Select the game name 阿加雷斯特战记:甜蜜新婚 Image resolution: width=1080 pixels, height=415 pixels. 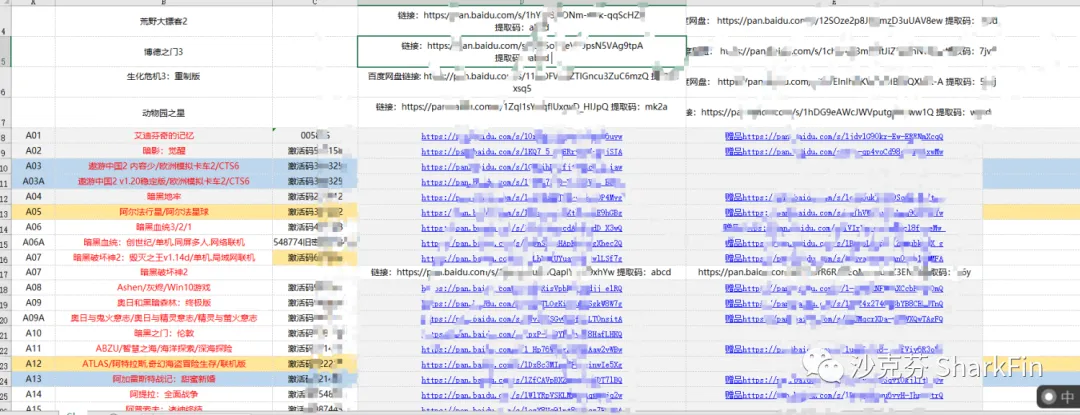(x=164, y=379)
